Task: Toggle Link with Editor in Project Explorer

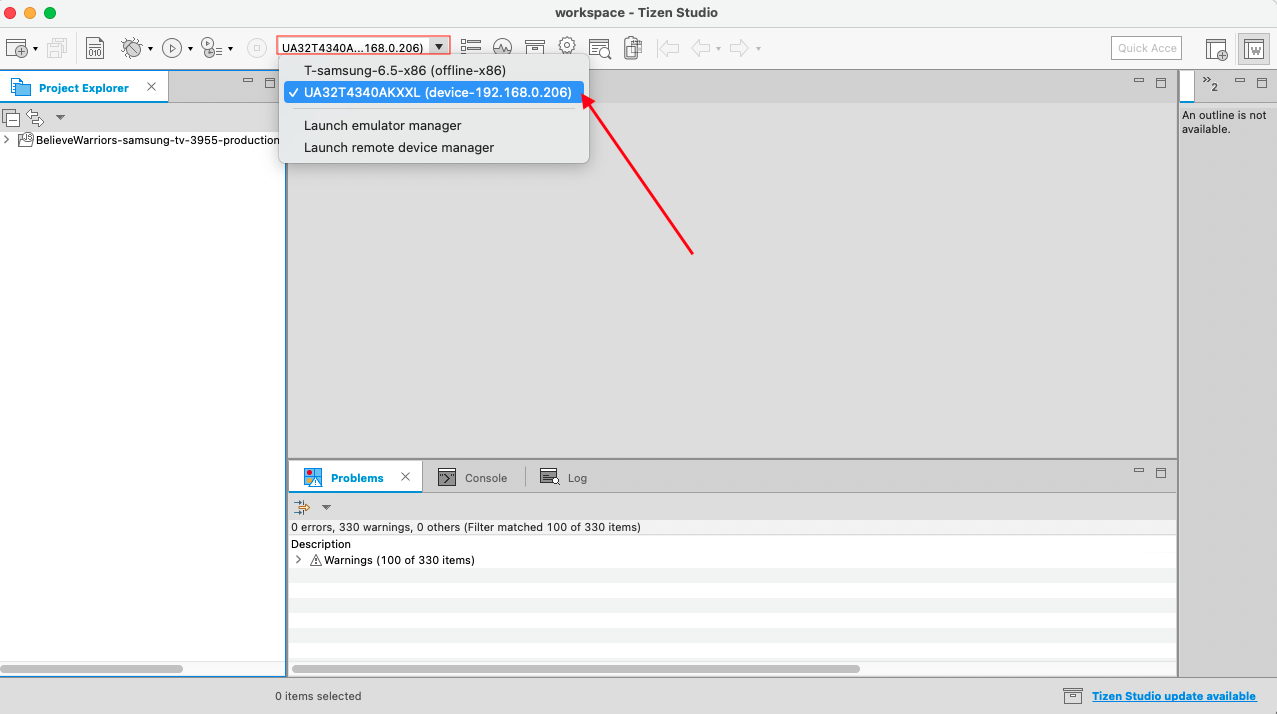Action: click(35, 117)
